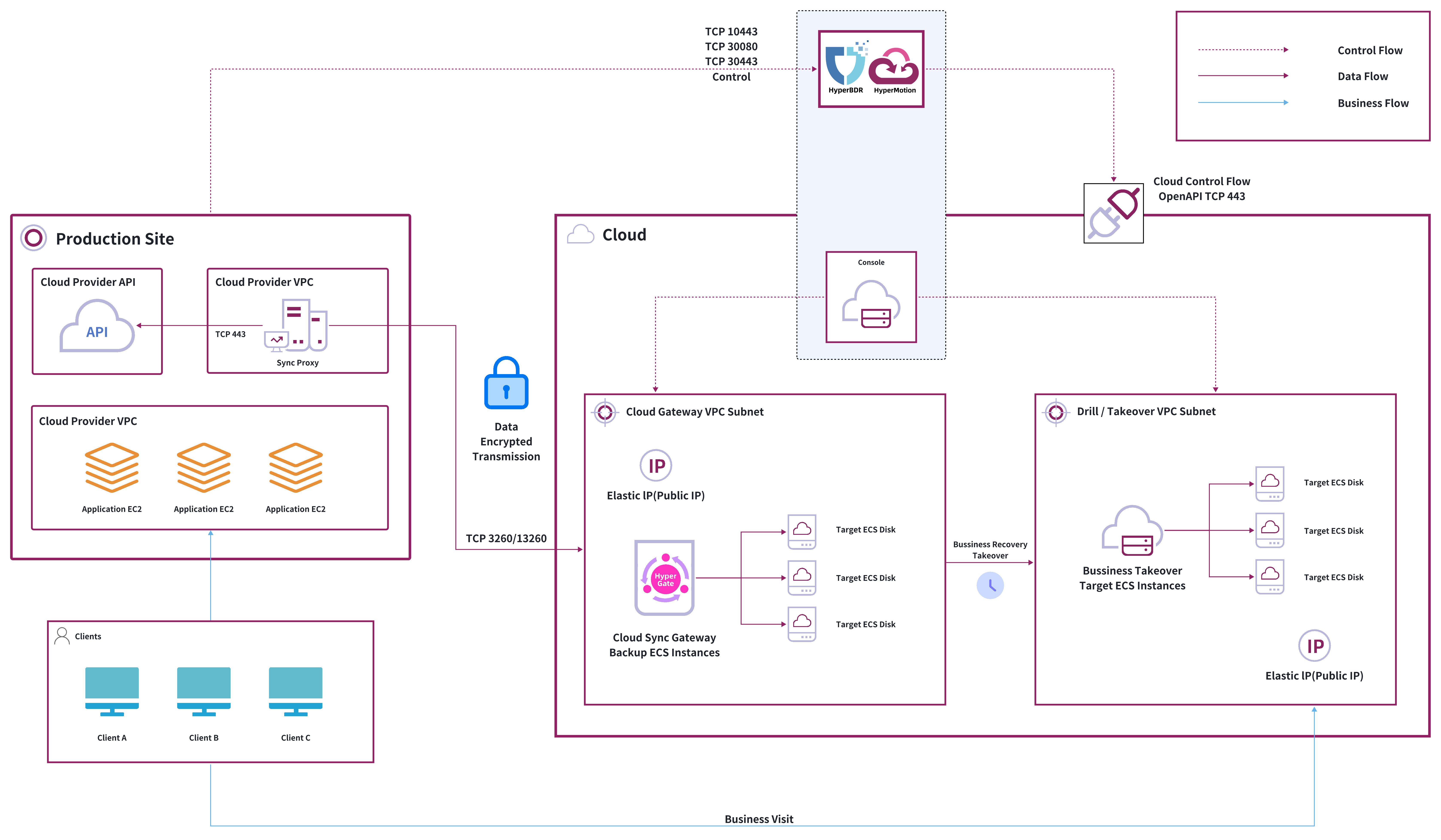This screenshot has width=1441, height=840.
Task: Click the blue Business Flow legend arrow
Action: [1243, 102]
